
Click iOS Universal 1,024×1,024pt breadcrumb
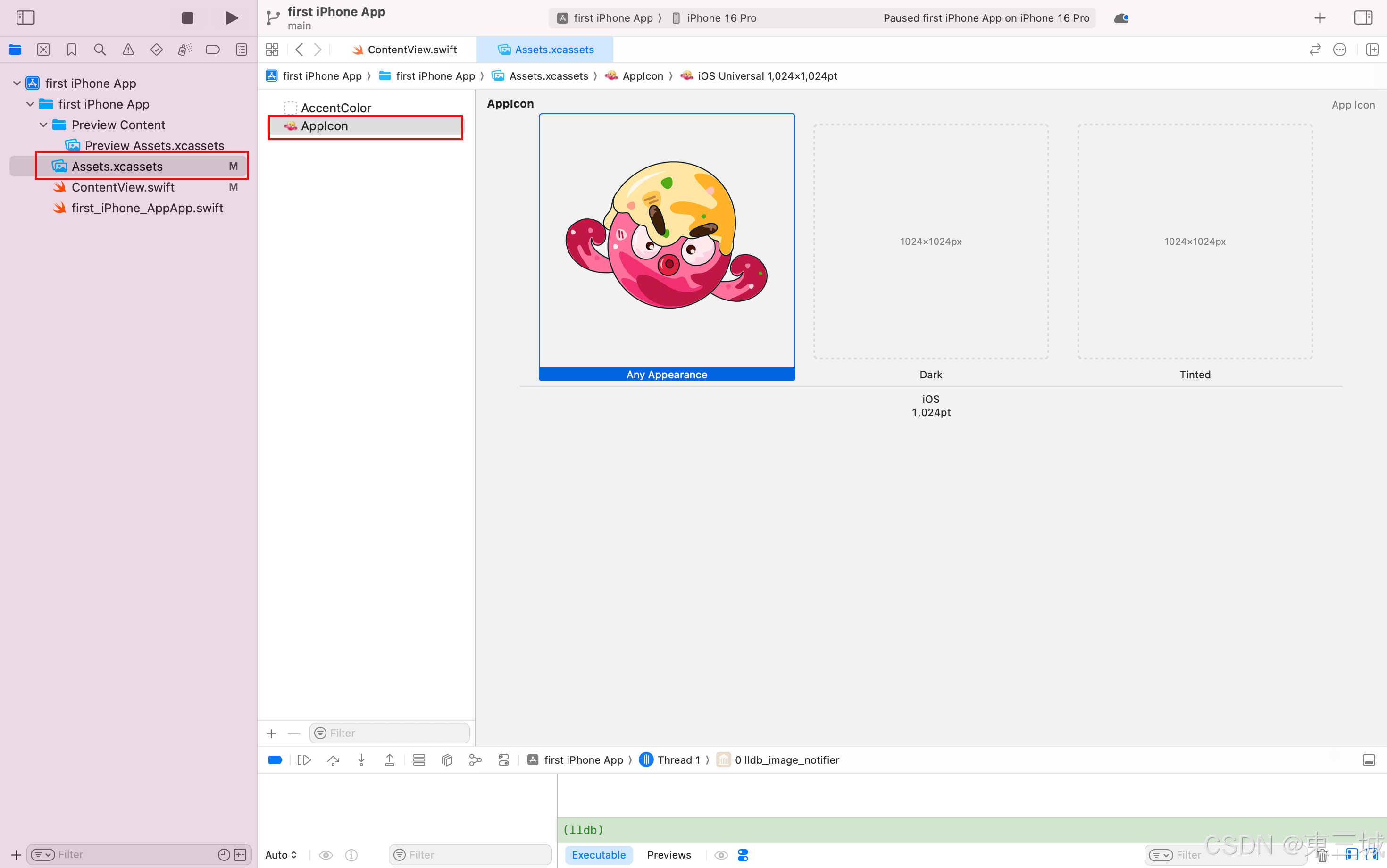(759, 76)
